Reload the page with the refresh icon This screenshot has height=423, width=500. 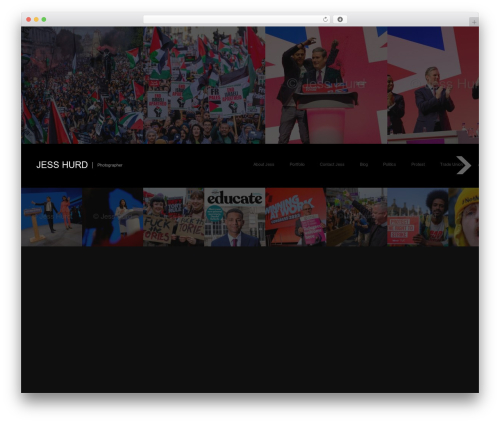pos(325,19)
